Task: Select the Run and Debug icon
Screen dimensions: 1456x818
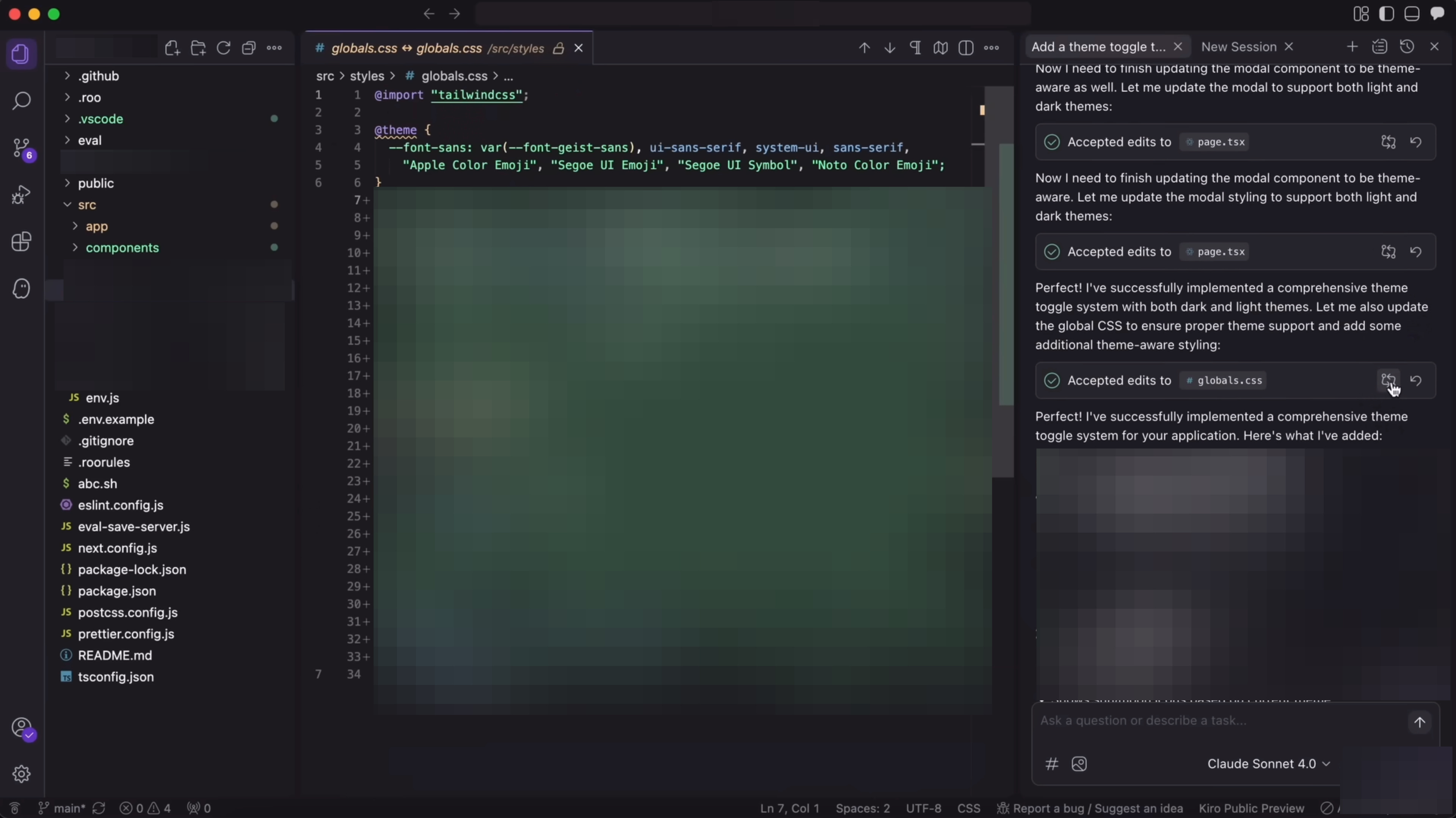Action: [x=22, y=194]
